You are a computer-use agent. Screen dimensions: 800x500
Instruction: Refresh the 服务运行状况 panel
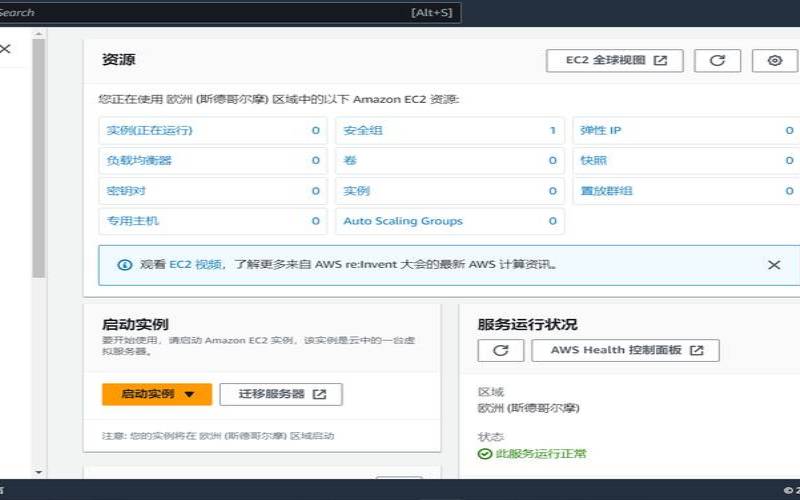click(x=501, y=350)
